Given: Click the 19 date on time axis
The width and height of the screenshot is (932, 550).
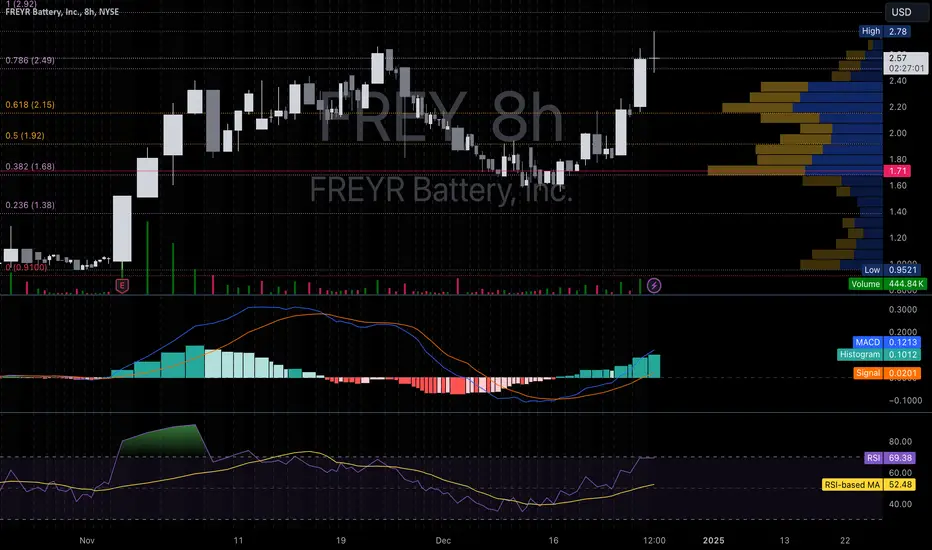Looking at the screenshot, I should click(x=341, y=540).
